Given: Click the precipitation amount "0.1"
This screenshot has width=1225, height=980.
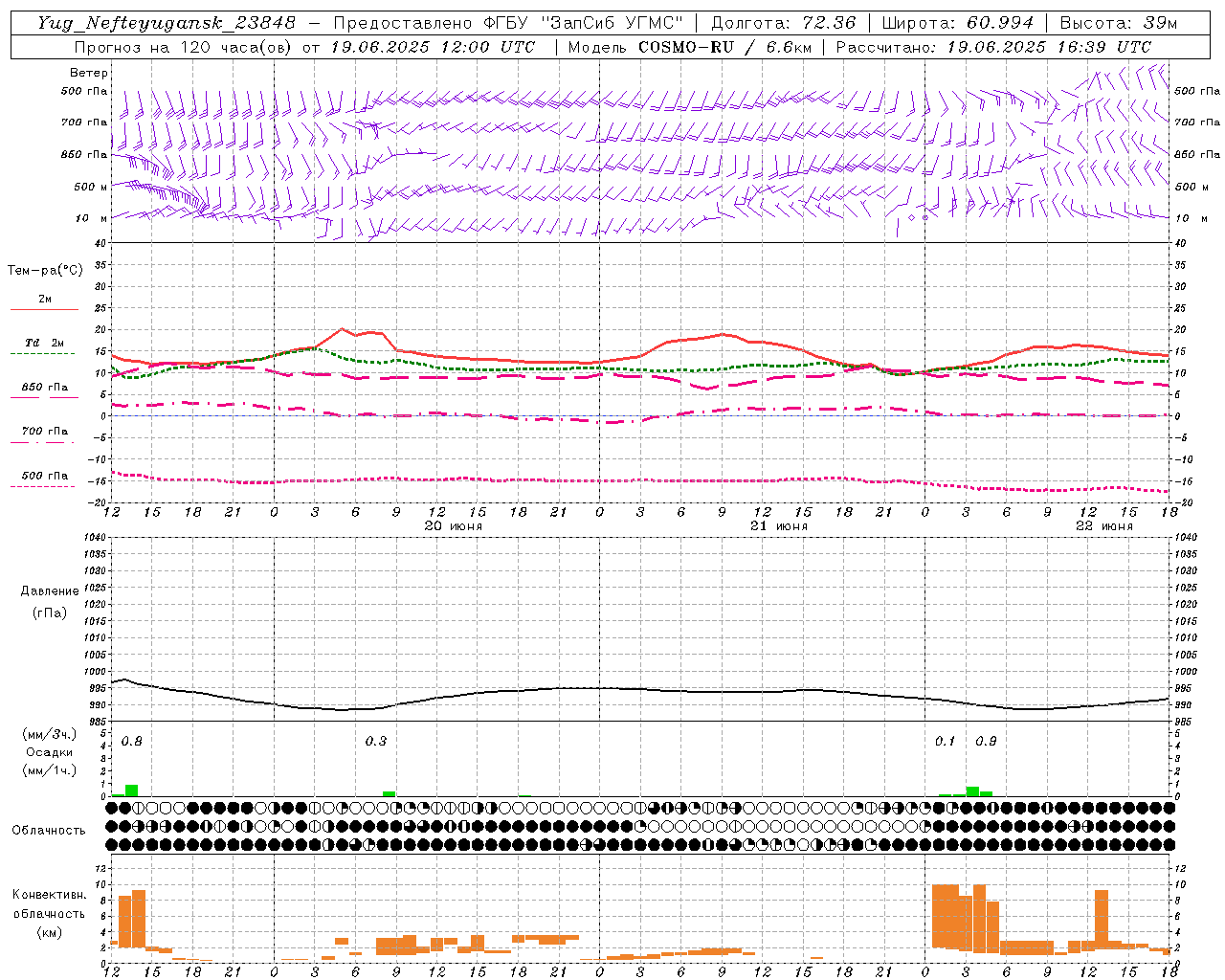Looking at the screenshot, I should click(x=946, y=742).
